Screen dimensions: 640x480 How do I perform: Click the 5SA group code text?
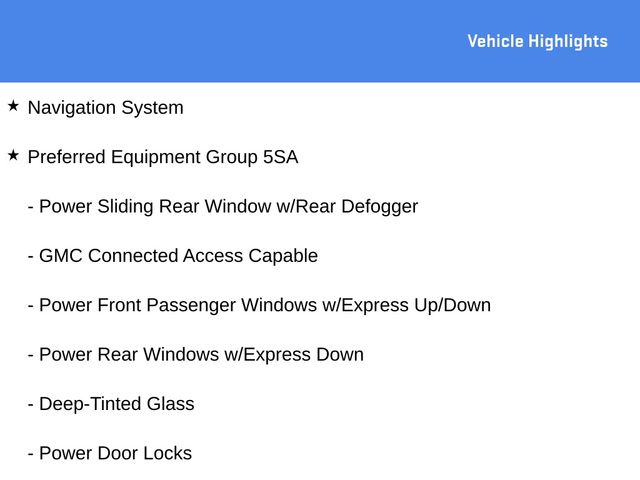[x=280, y=157]
